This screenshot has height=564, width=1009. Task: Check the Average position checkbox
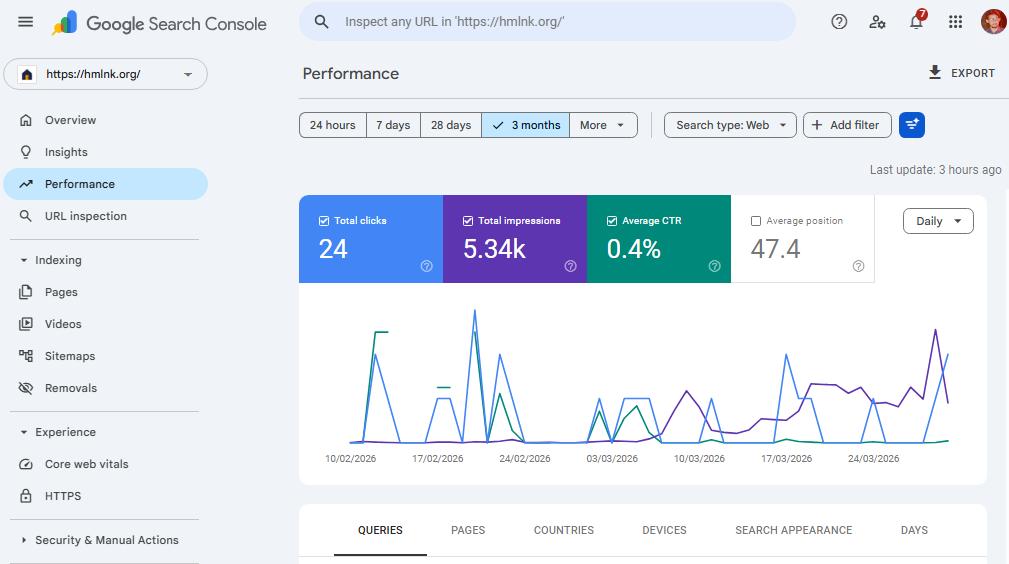[756, 221]
